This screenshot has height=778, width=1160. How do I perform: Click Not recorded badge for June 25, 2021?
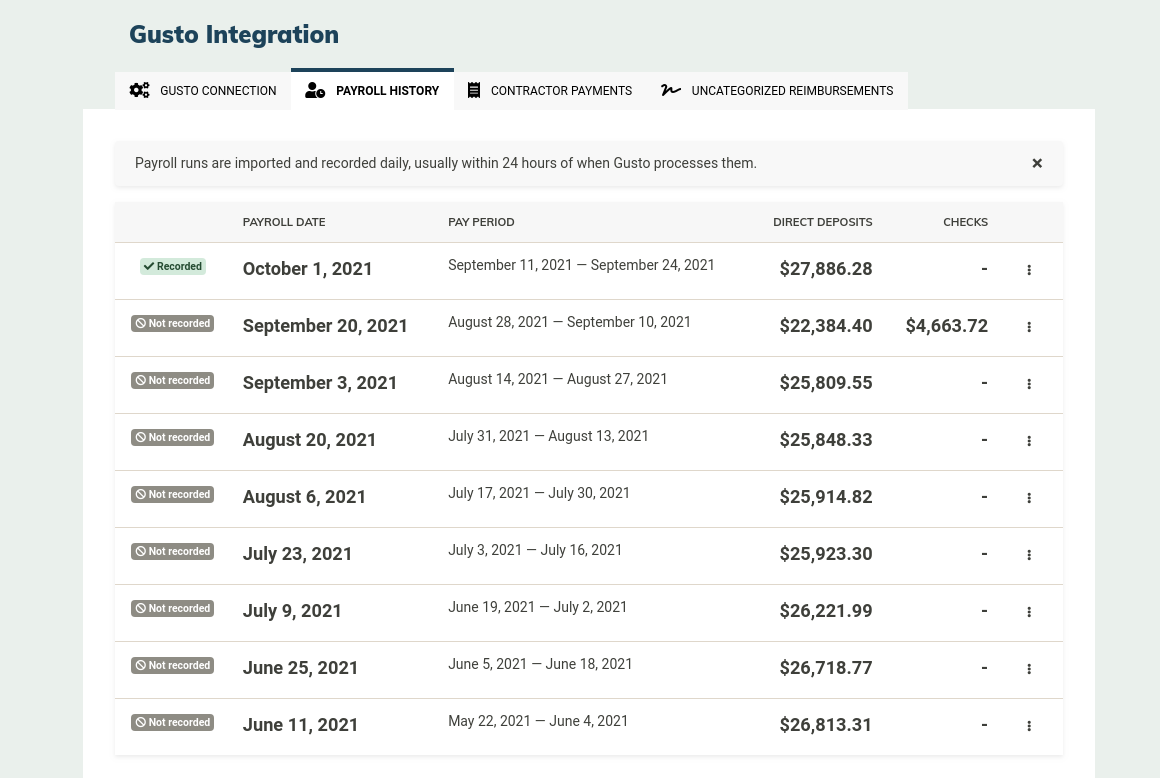pyautogui.click(x=172, y=665)
